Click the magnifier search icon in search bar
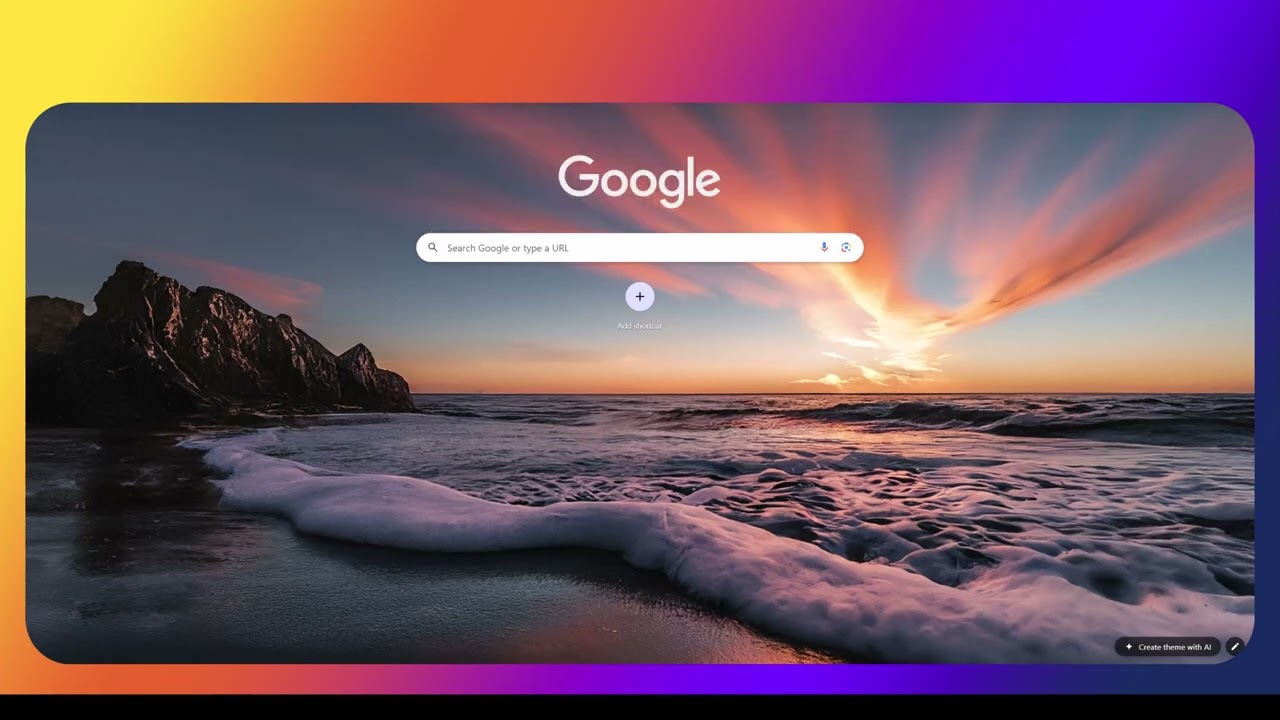Screen dimensions: 1280x720 pos(433,248)
